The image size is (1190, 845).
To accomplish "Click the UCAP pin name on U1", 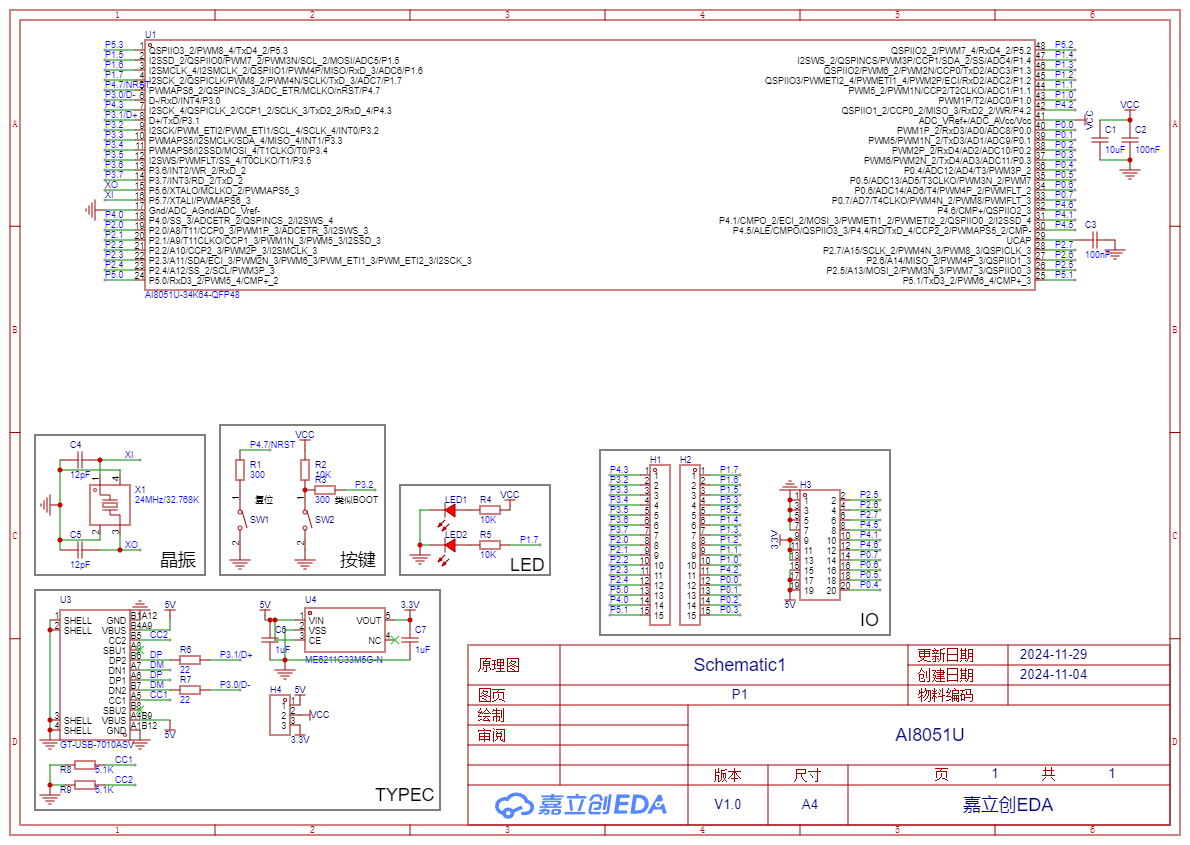I will coord(1018,240).
